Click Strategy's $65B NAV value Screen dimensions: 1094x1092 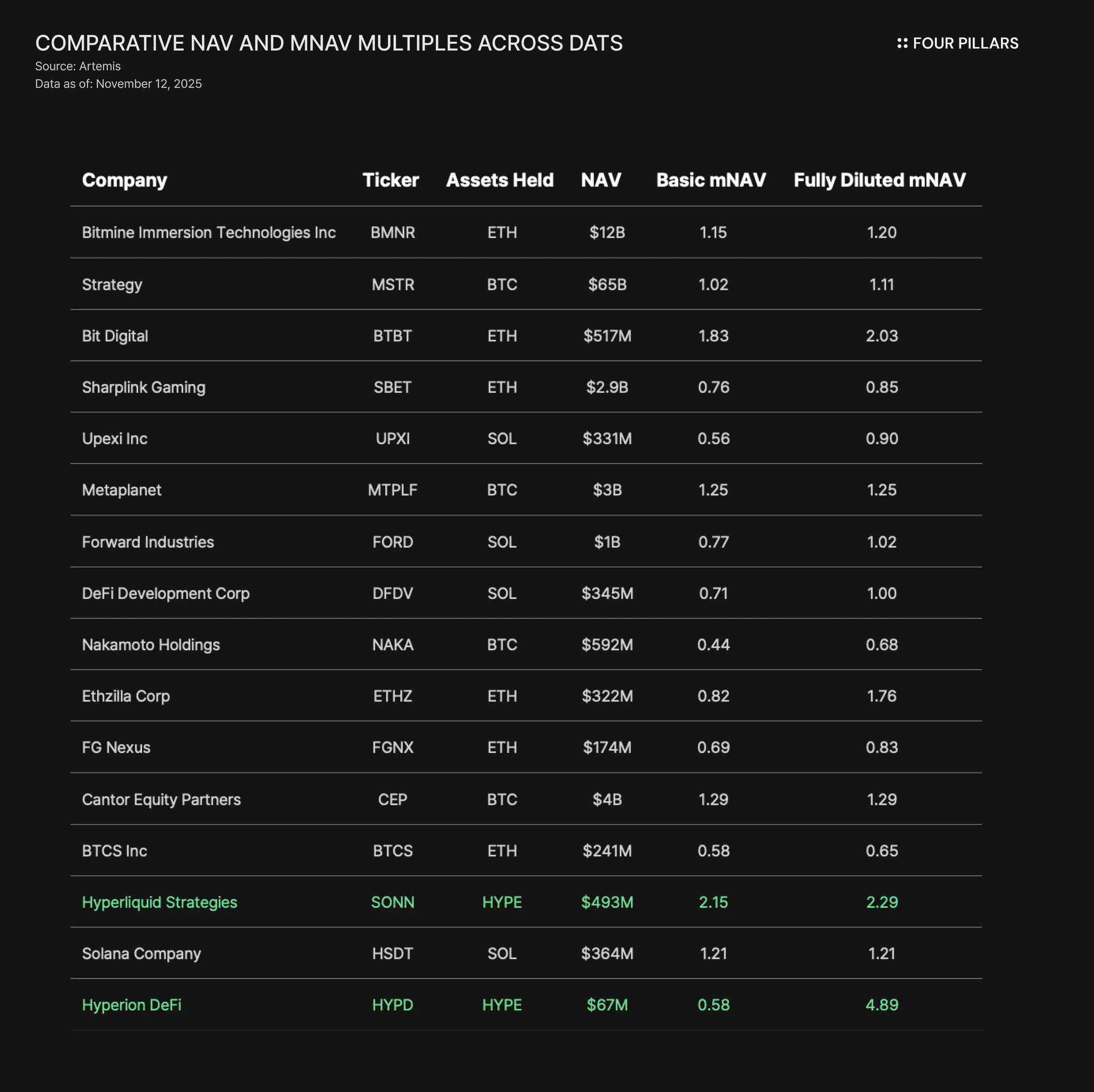point(607,284)
